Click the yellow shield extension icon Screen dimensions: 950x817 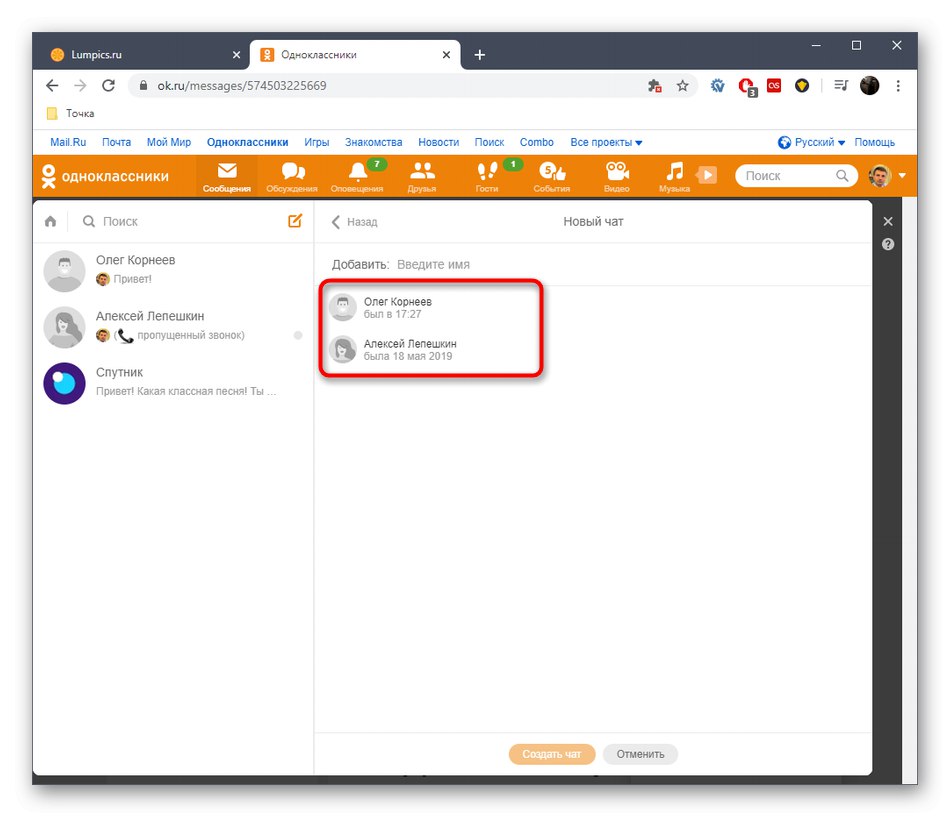pyautogui.click(x=802, y=85)
